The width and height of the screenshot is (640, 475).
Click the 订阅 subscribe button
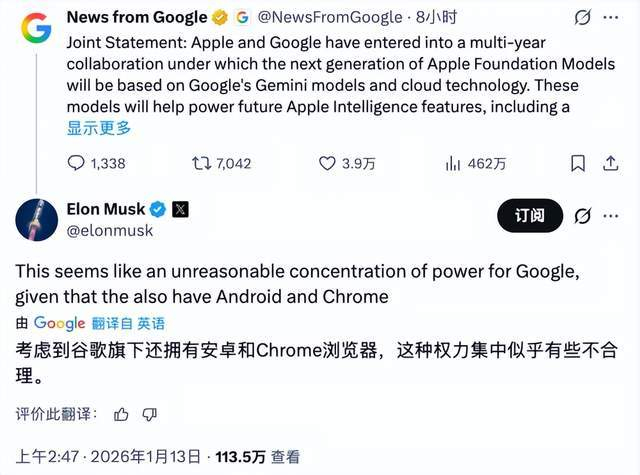pyautogui.click(x=530, y=215)
